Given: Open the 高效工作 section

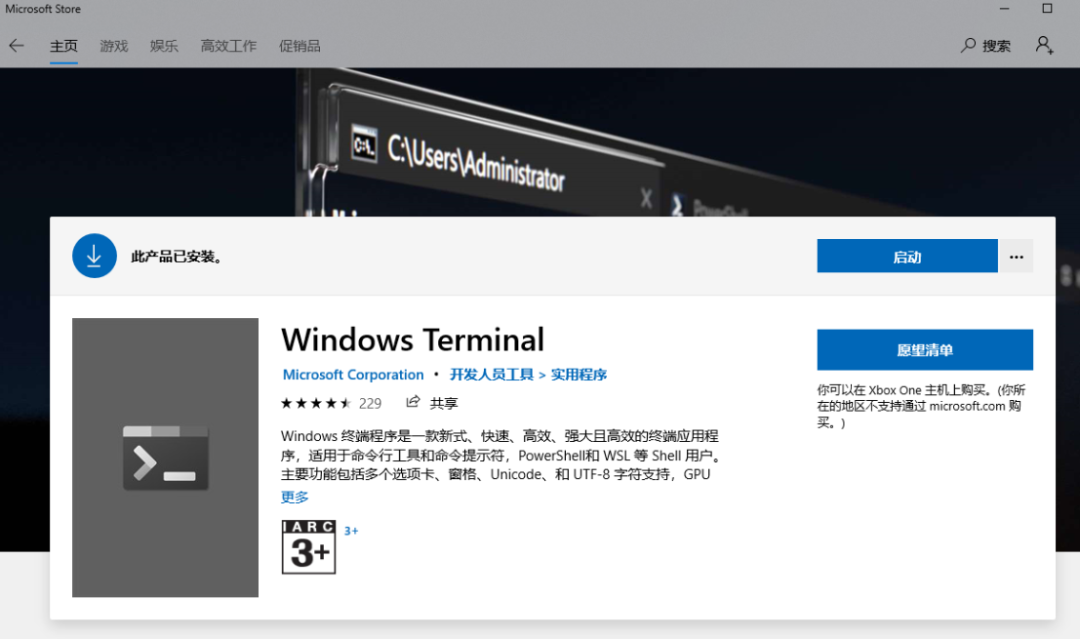Looking at the screenshot, I should tap(228, 45).
